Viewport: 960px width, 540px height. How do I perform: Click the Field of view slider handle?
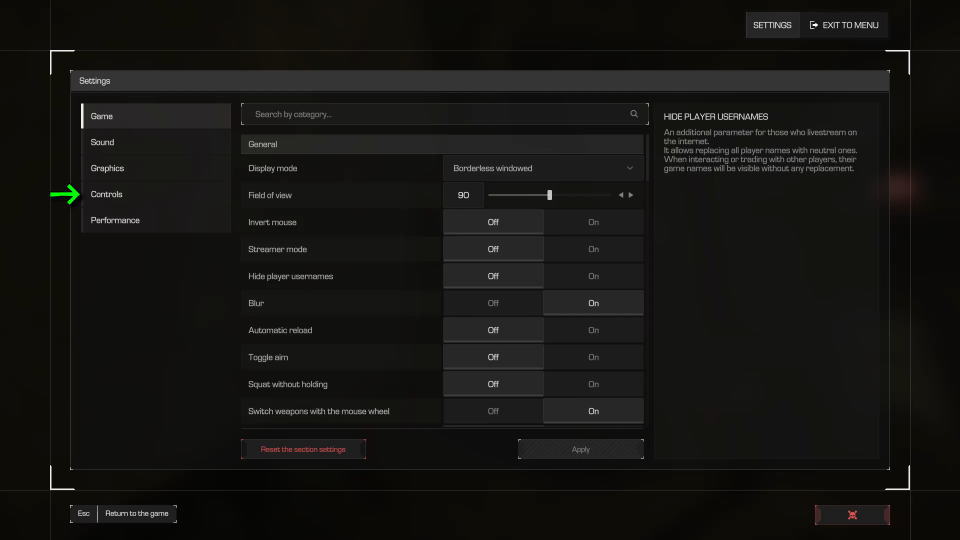pyautogui.click(x=549, y=195)
